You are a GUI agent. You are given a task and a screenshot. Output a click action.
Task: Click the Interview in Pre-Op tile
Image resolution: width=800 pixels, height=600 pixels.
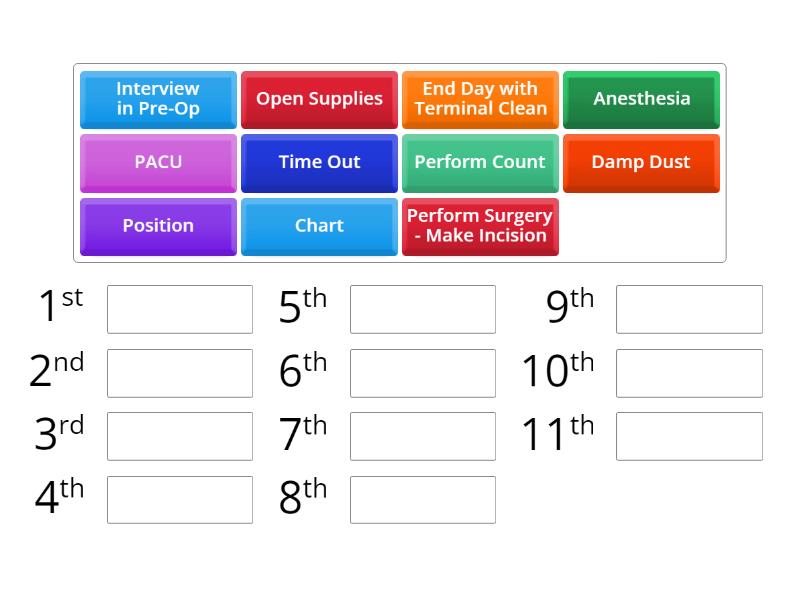tap(158, 99)
